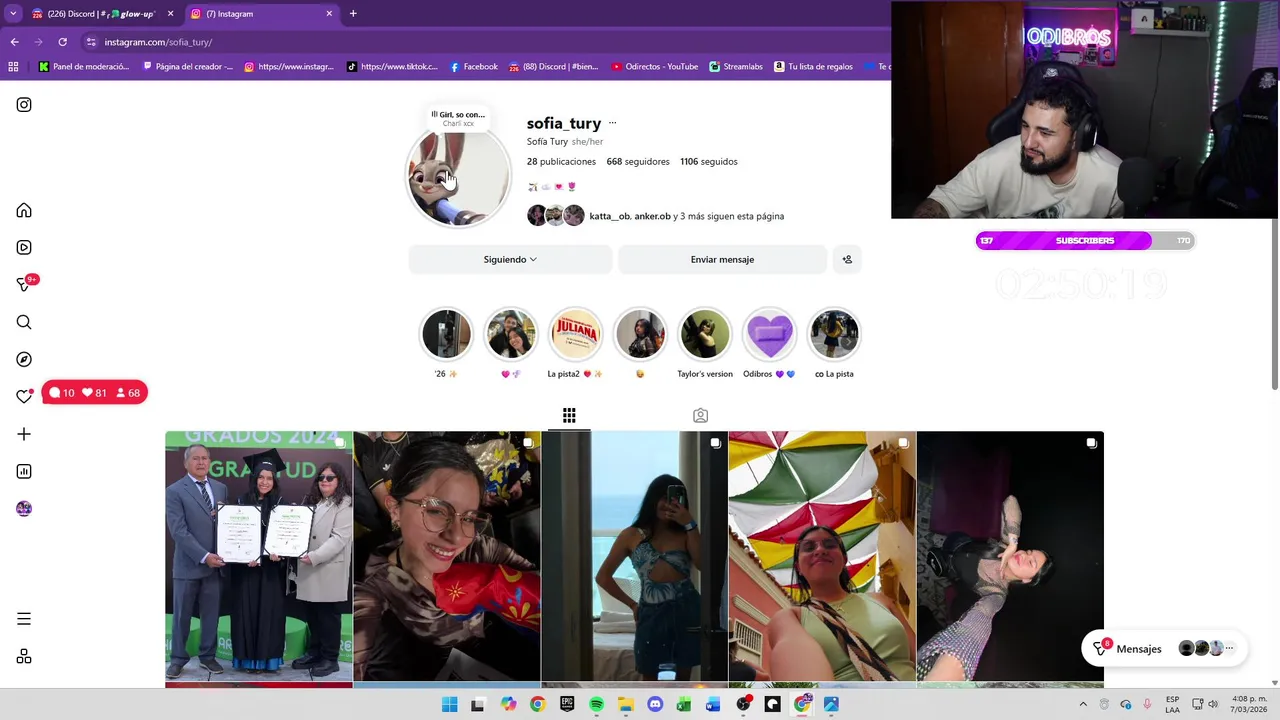The image size is (1280, 720).
Task: Show hidden system tray icons chevron
Action: tap(1082, 705)
